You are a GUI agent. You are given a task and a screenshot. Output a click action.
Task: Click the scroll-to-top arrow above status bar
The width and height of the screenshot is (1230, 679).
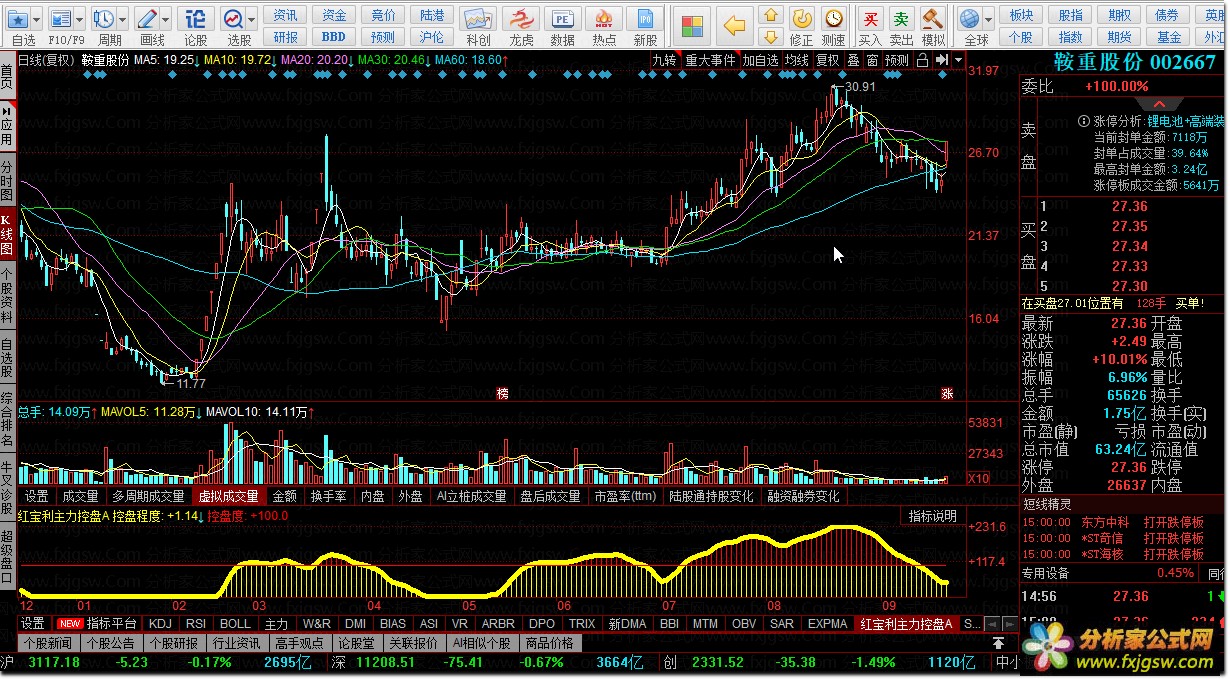tap(998, 643)
